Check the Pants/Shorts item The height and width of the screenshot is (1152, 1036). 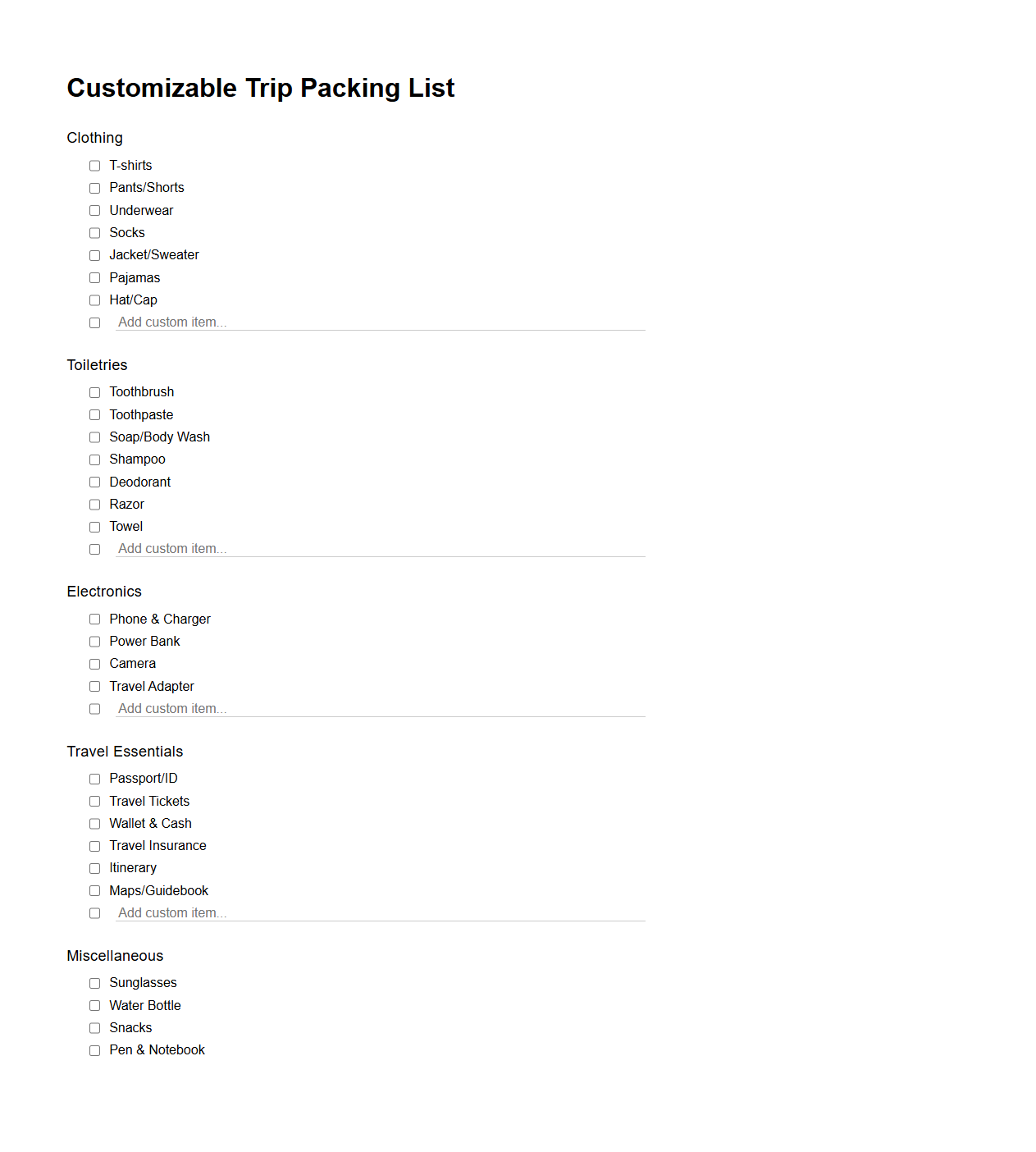pos(94,188)
